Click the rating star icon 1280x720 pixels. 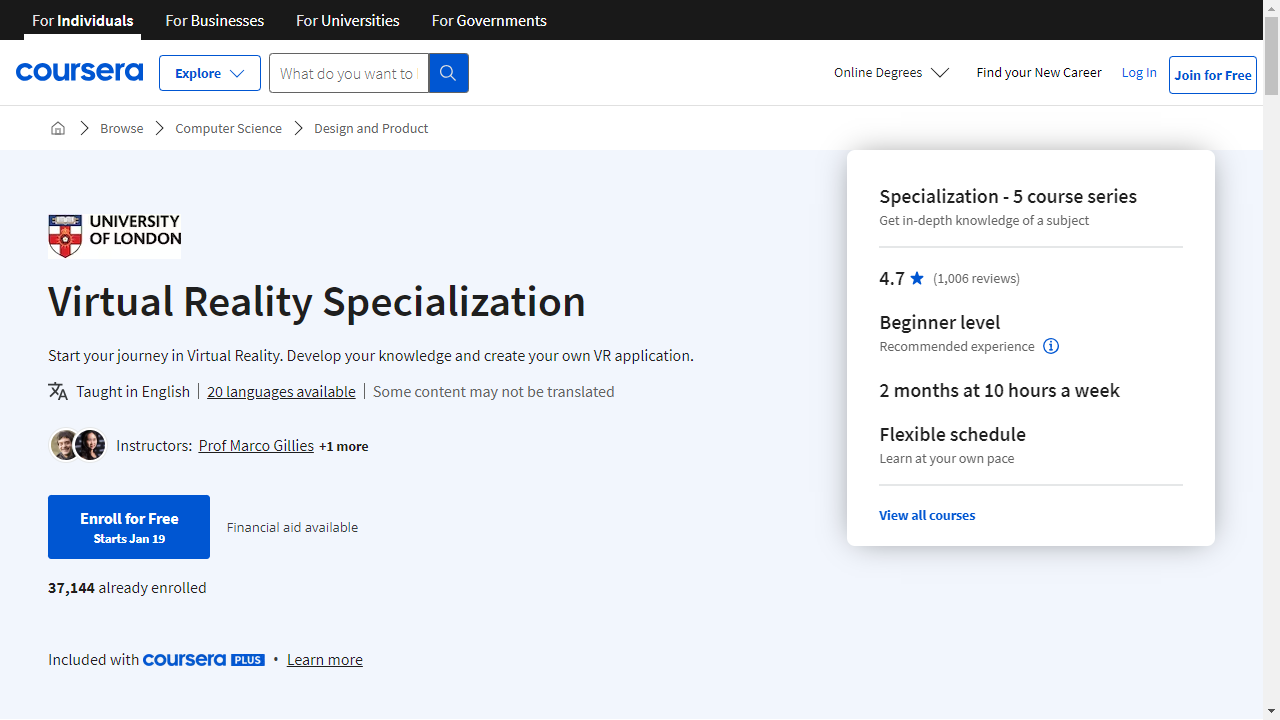917,278
